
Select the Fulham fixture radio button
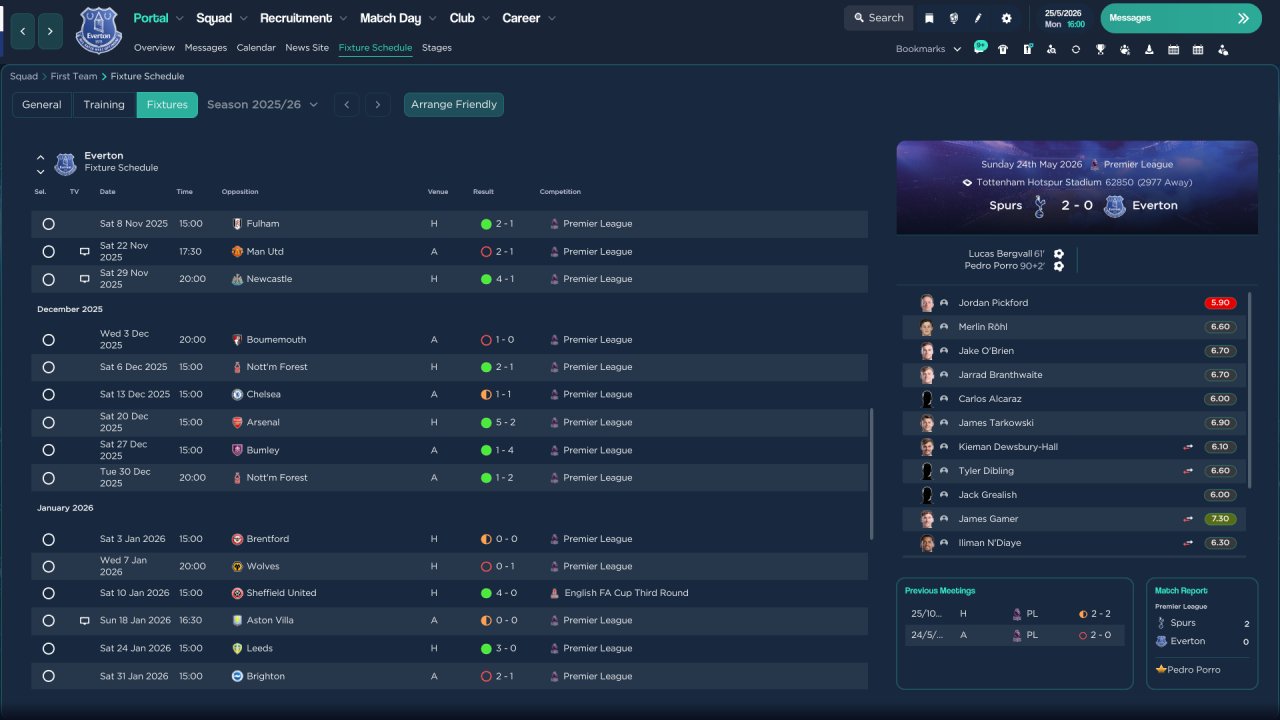pyautogui.click(x=48, y=224)
